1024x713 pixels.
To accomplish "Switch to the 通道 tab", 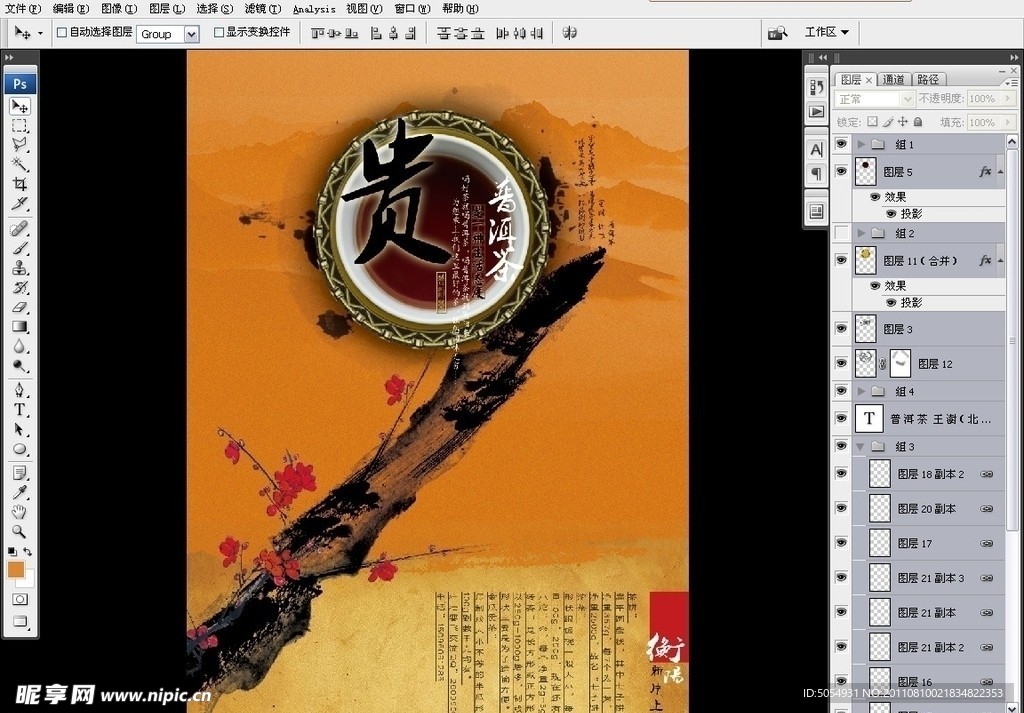I will (x=893, y=80).
